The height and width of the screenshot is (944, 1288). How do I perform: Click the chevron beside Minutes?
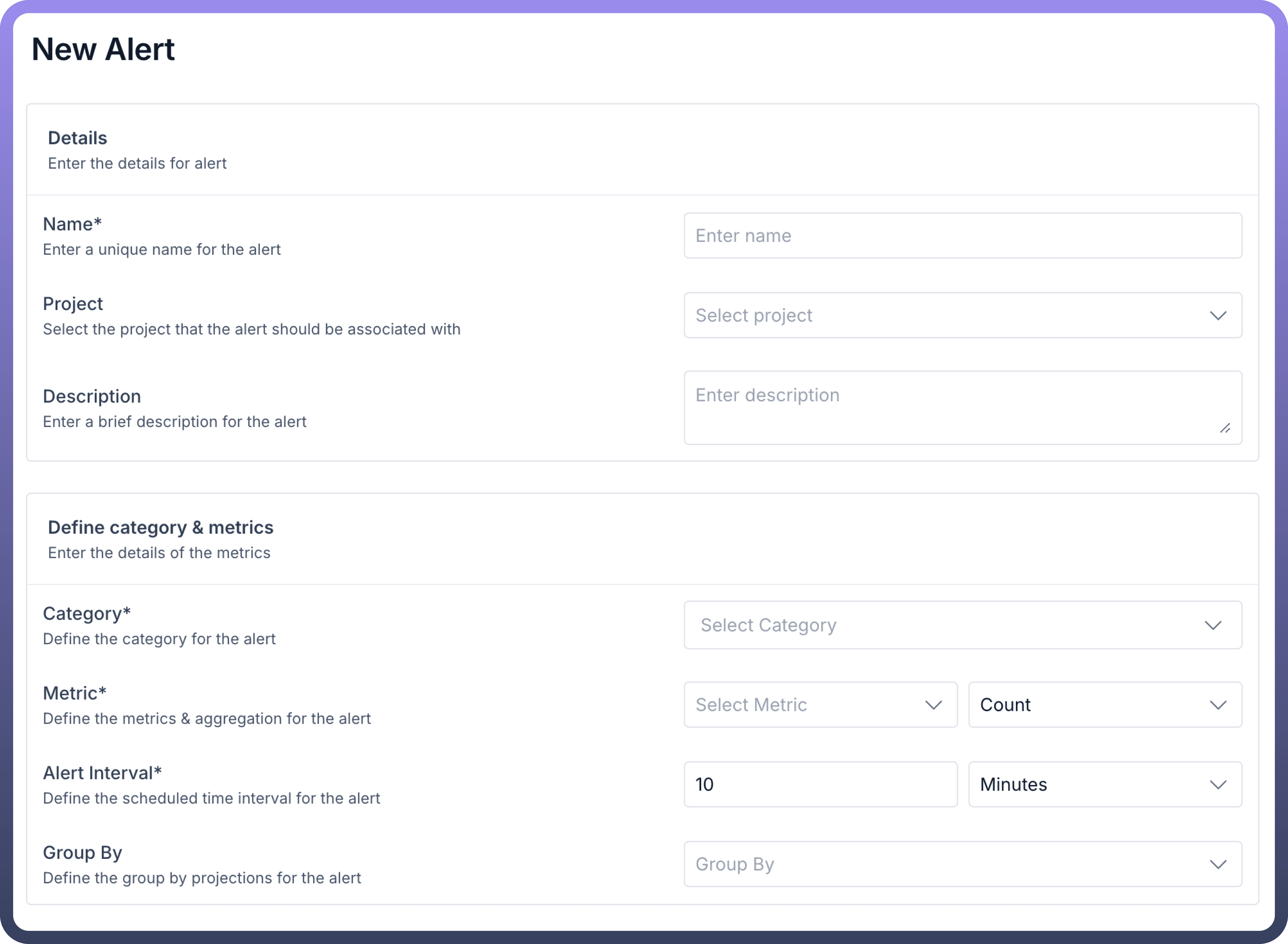(x=1218, y=785)
